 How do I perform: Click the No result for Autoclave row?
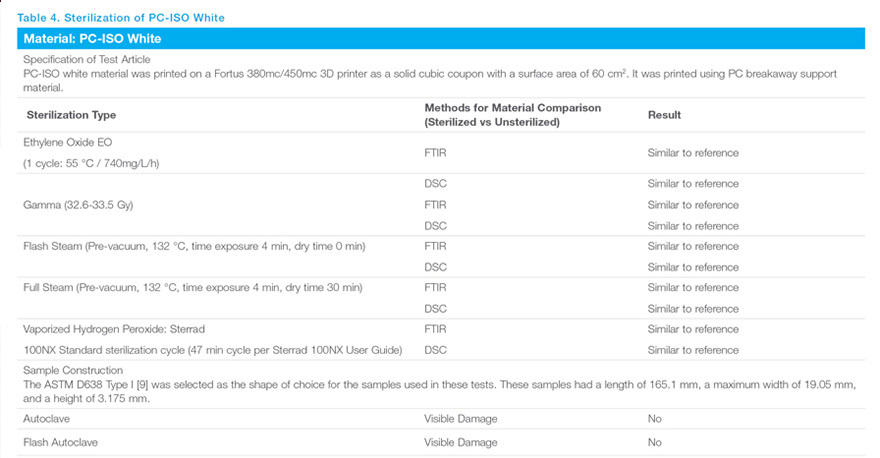click(655, 419)
